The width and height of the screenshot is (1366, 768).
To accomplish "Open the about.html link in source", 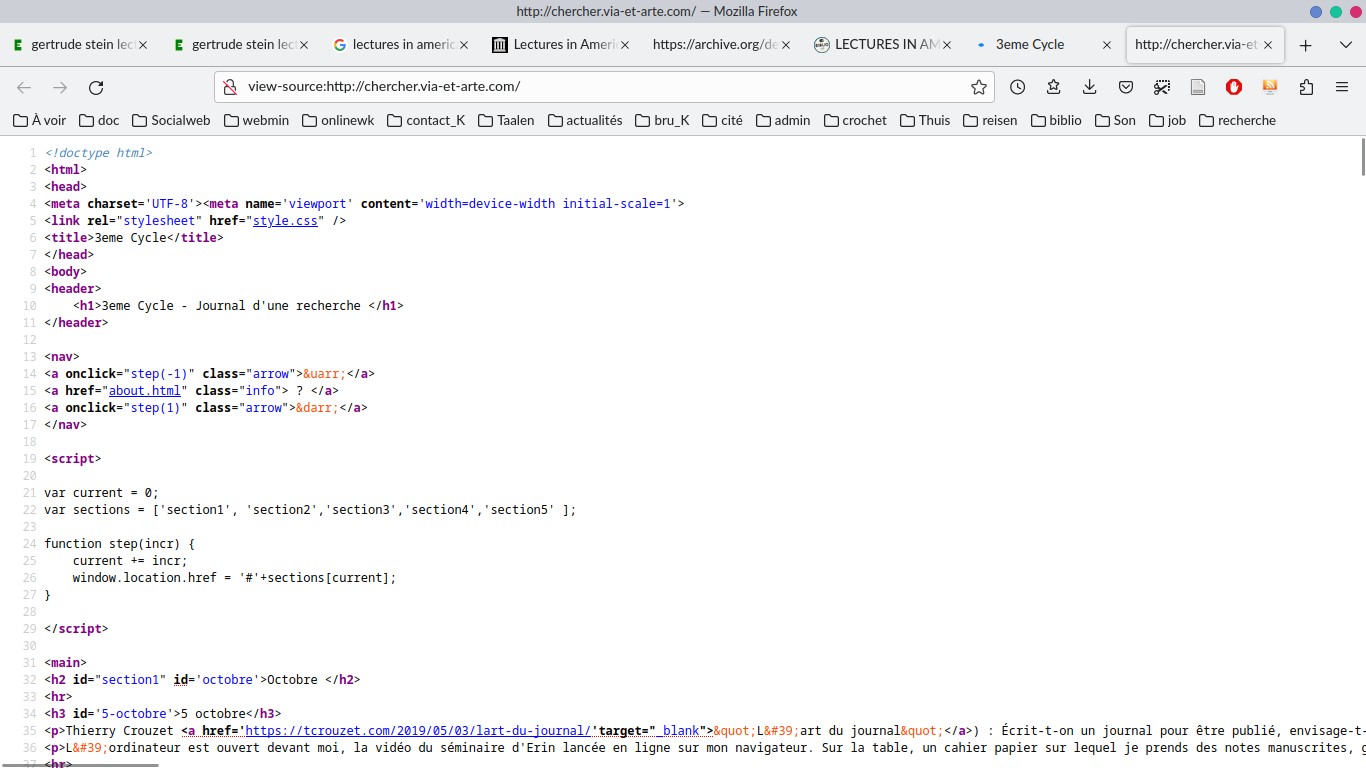I will (145, 391).
